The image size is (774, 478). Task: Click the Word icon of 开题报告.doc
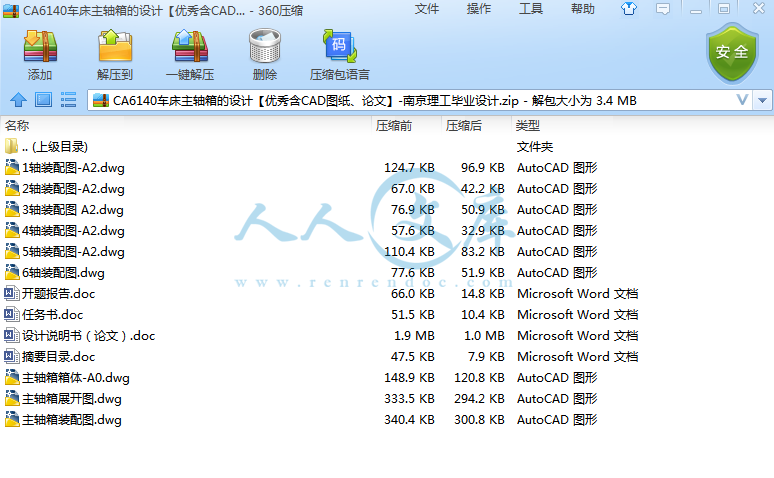pyautogui.click(x=12, y=294)
